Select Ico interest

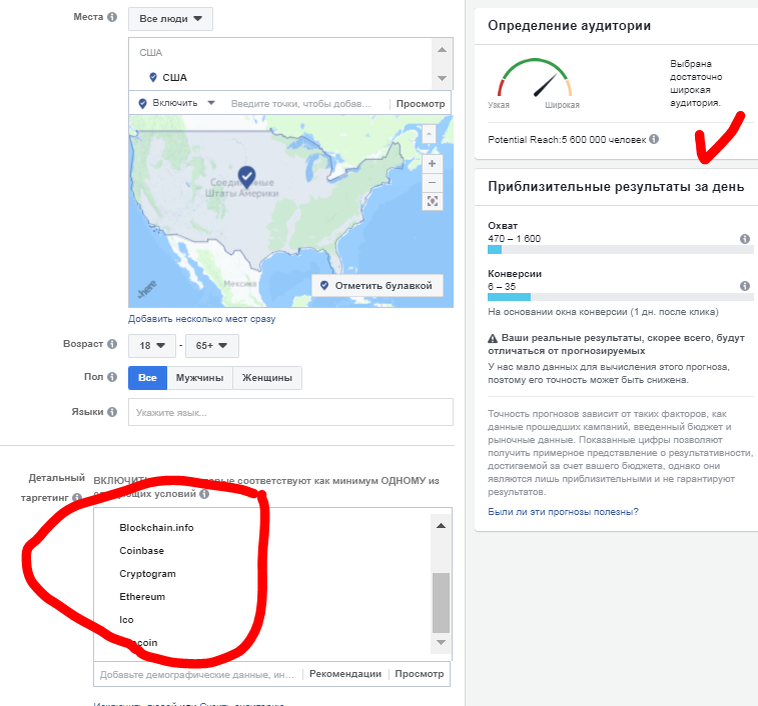point(126,620)
